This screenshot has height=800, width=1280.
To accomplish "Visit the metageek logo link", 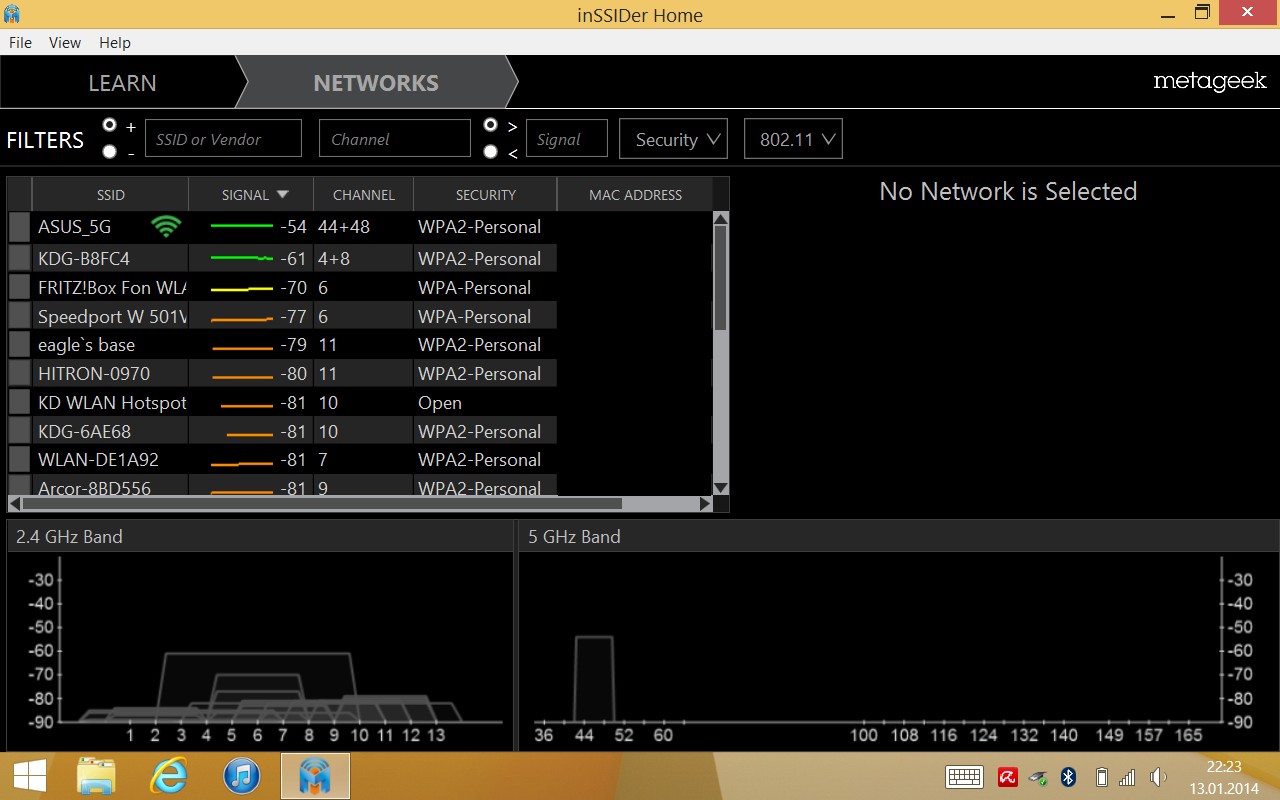I will (1210, 82).
